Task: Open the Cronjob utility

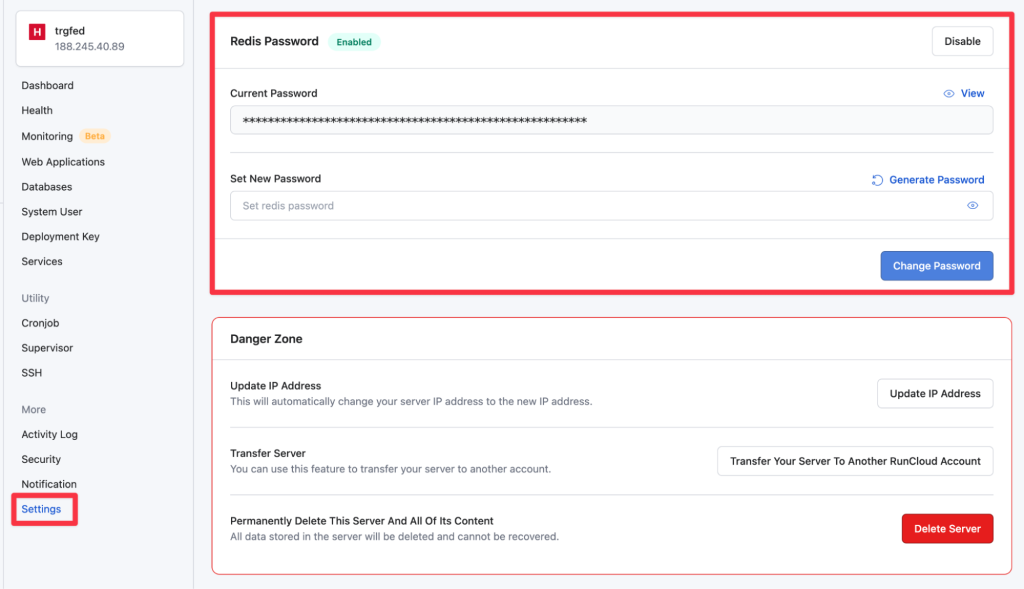Action: [x=40, y=323]
